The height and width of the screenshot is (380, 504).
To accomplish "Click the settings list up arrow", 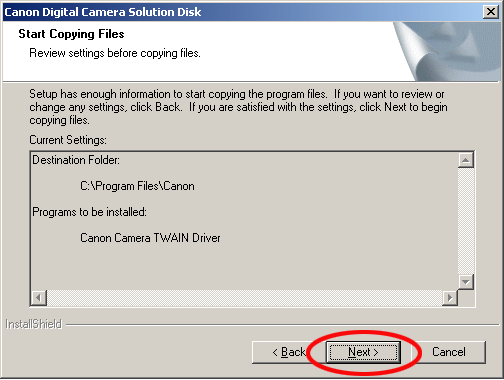I will (x=466, y=160).
